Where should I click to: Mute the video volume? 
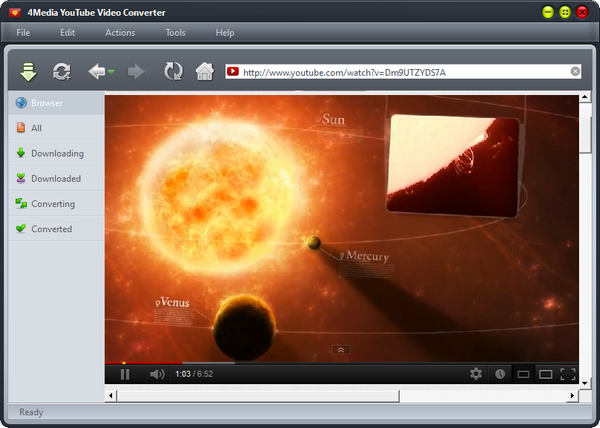pyautogui.click(x=157, y=374)
